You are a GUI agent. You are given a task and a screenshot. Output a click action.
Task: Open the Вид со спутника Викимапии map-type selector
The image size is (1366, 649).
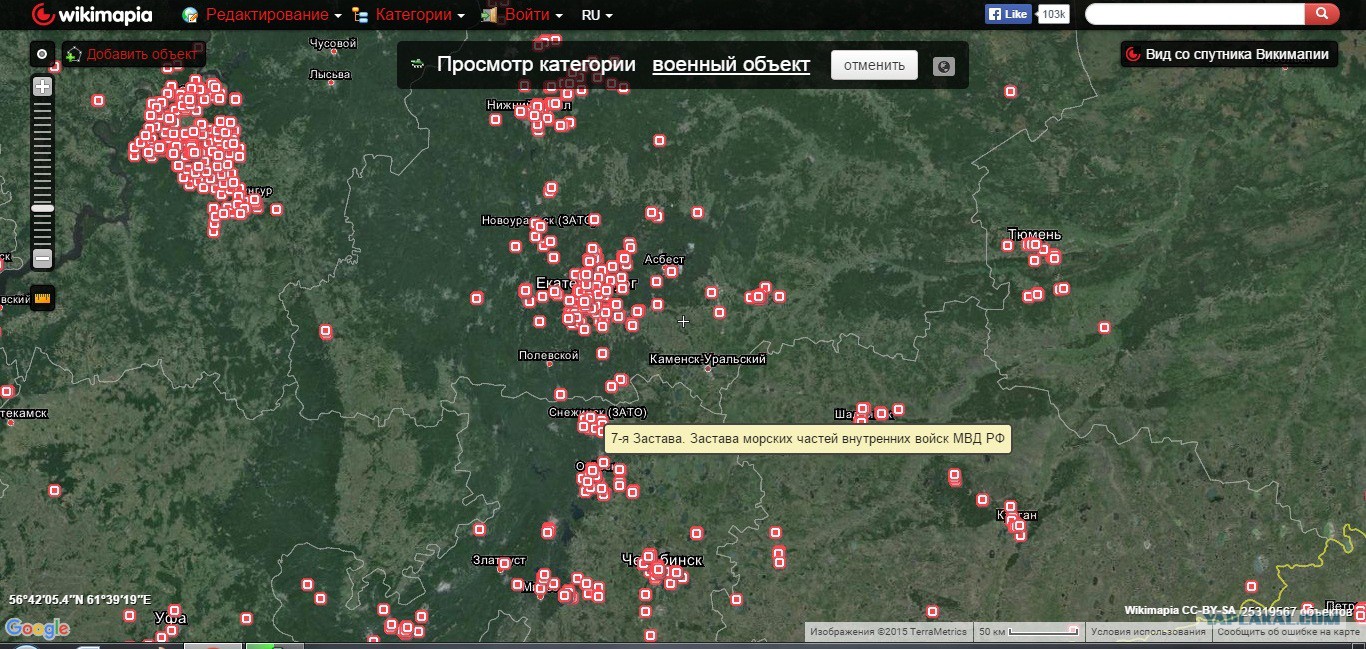1229,54
